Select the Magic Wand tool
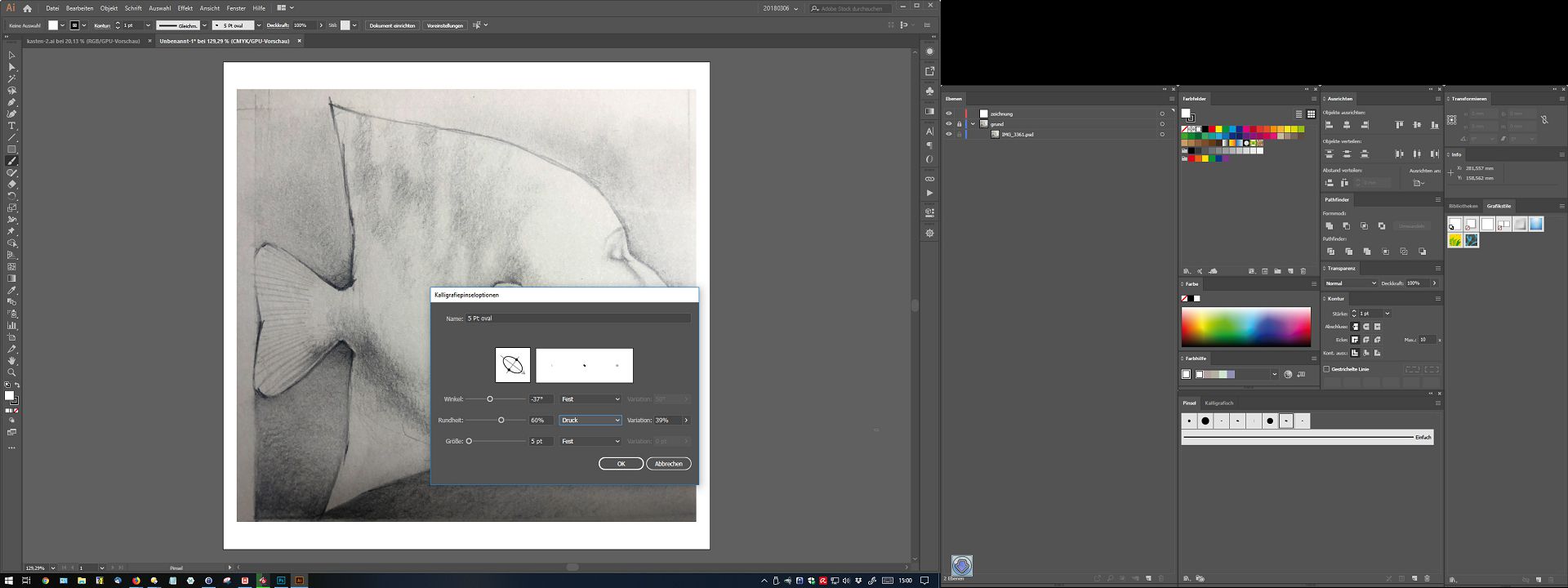 tap(11, 79)
